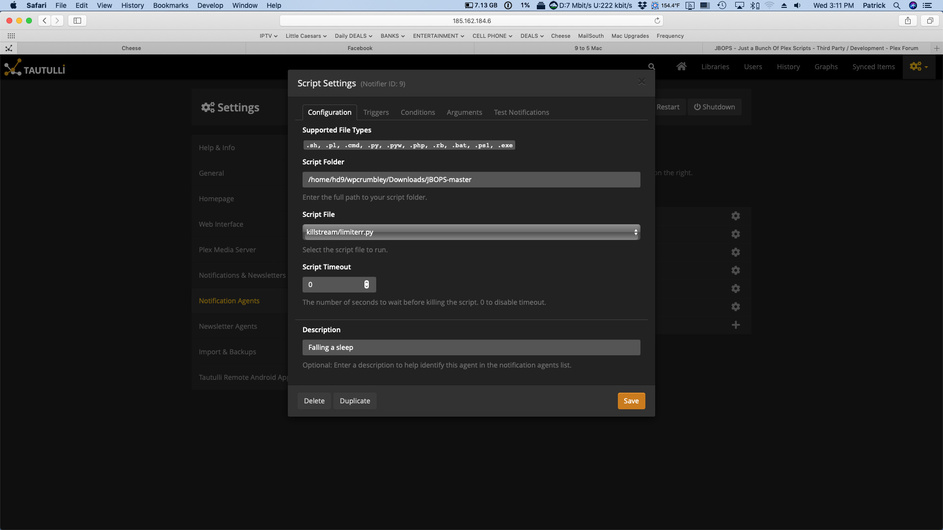The image size is (943, 530).
Task: Expand CELL PHONE bookmarks folder
Action: (x=493, y=36)
